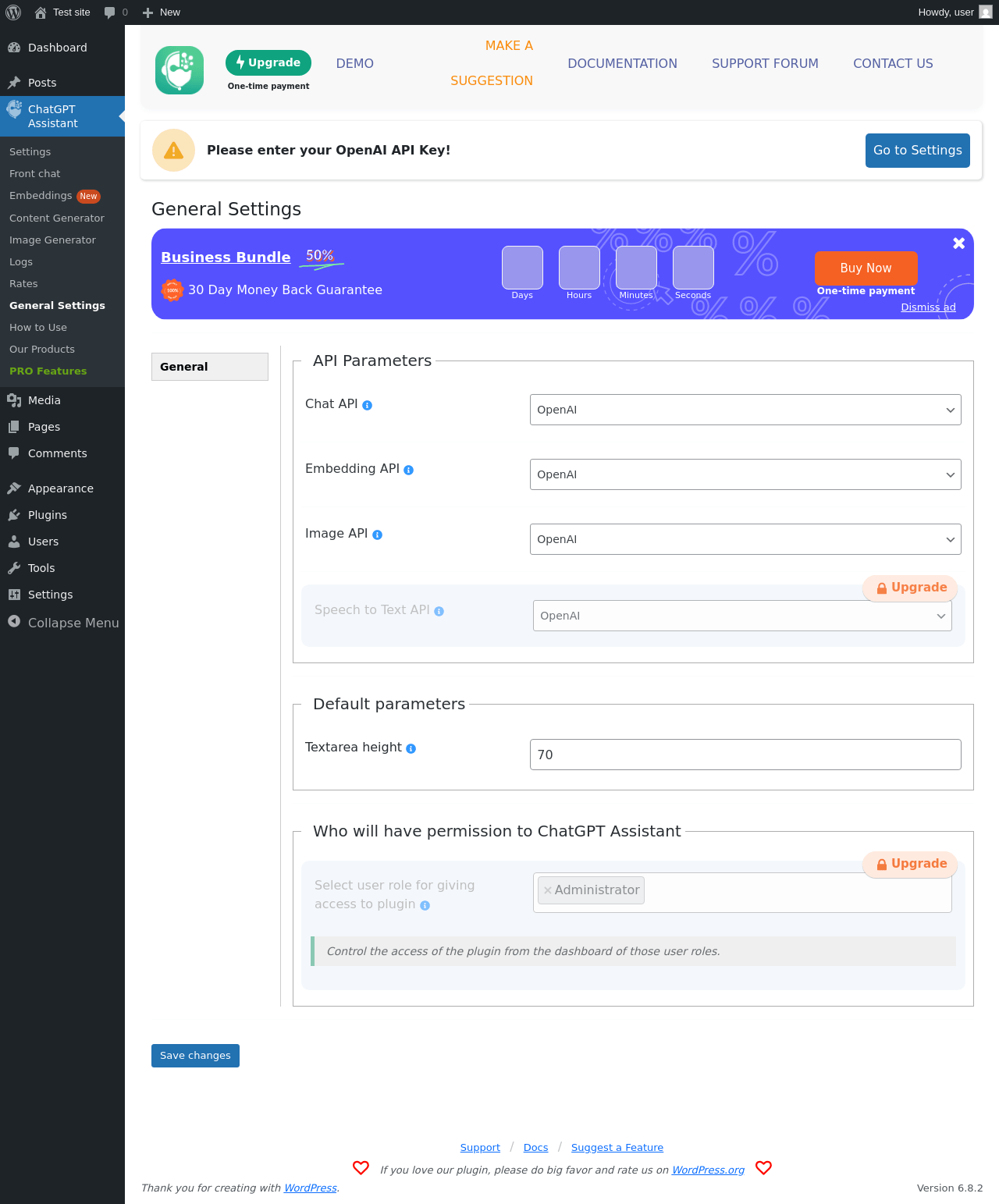Click Save changes button

coord(195,1056)
